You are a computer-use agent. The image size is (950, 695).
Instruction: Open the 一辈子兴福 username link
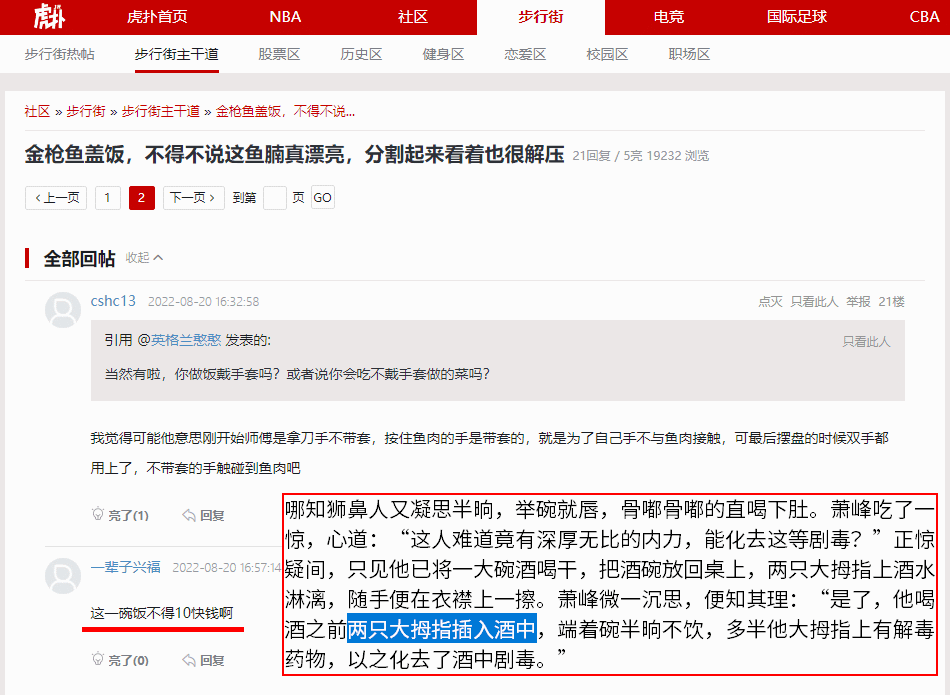pos(125,567)
